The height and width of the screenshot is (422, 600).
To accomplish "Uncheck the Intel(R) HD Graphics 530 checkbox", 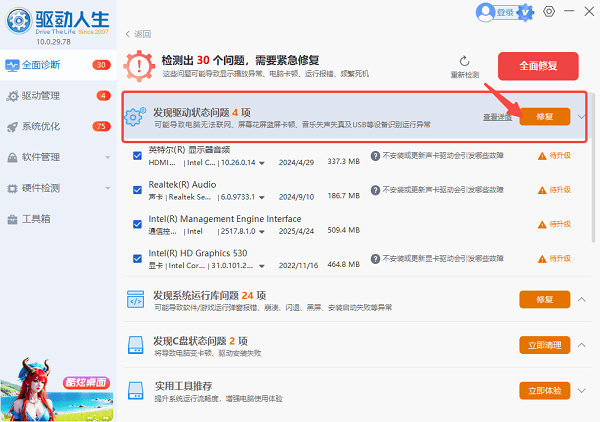I will click(x=137, y=258).
